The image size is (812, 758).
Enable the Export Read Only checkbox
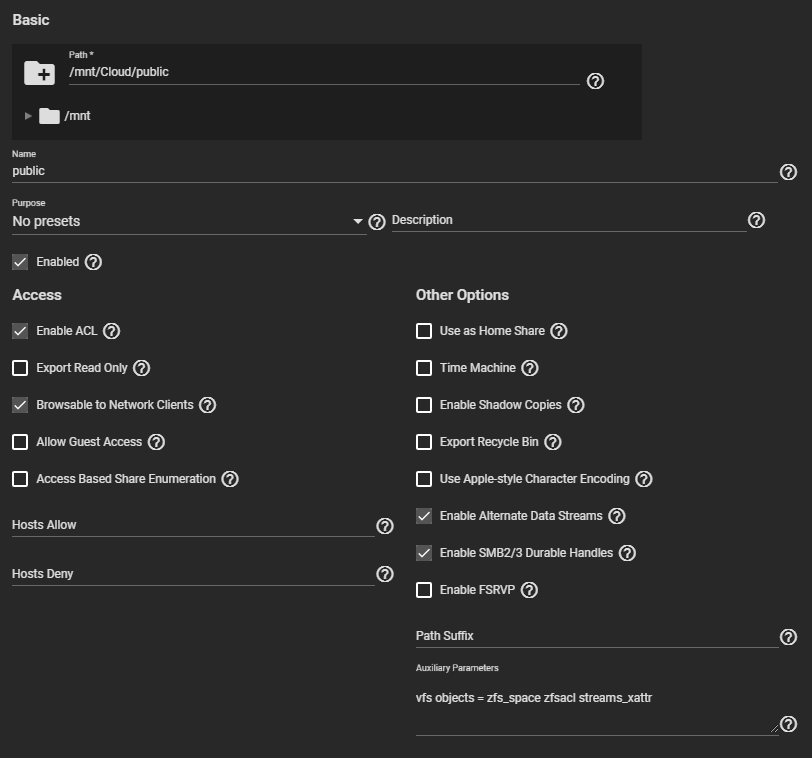pyautogui.click(x=20, y=368)
